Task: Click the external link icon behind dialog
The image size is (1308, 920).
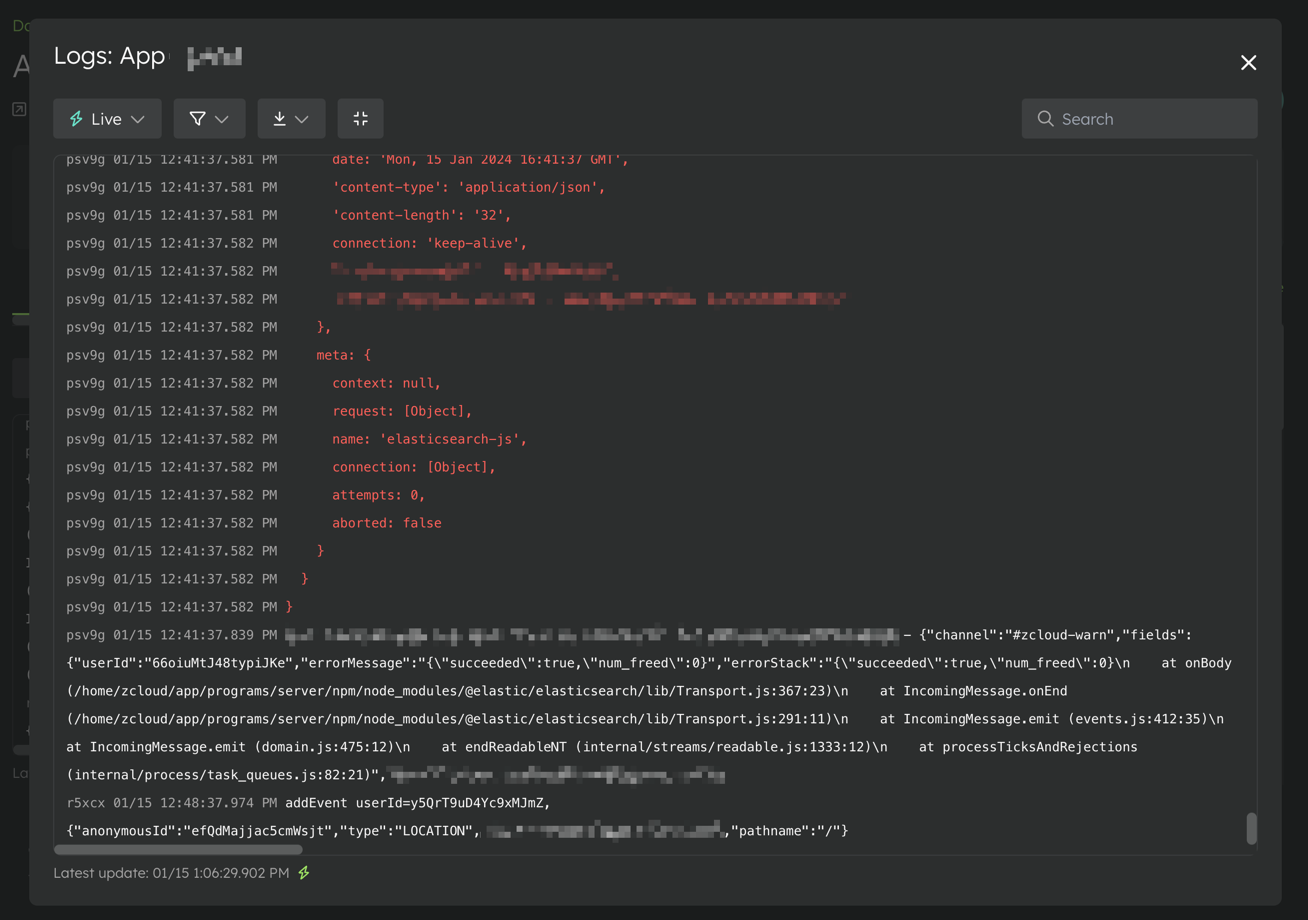Action: point(19,109)
